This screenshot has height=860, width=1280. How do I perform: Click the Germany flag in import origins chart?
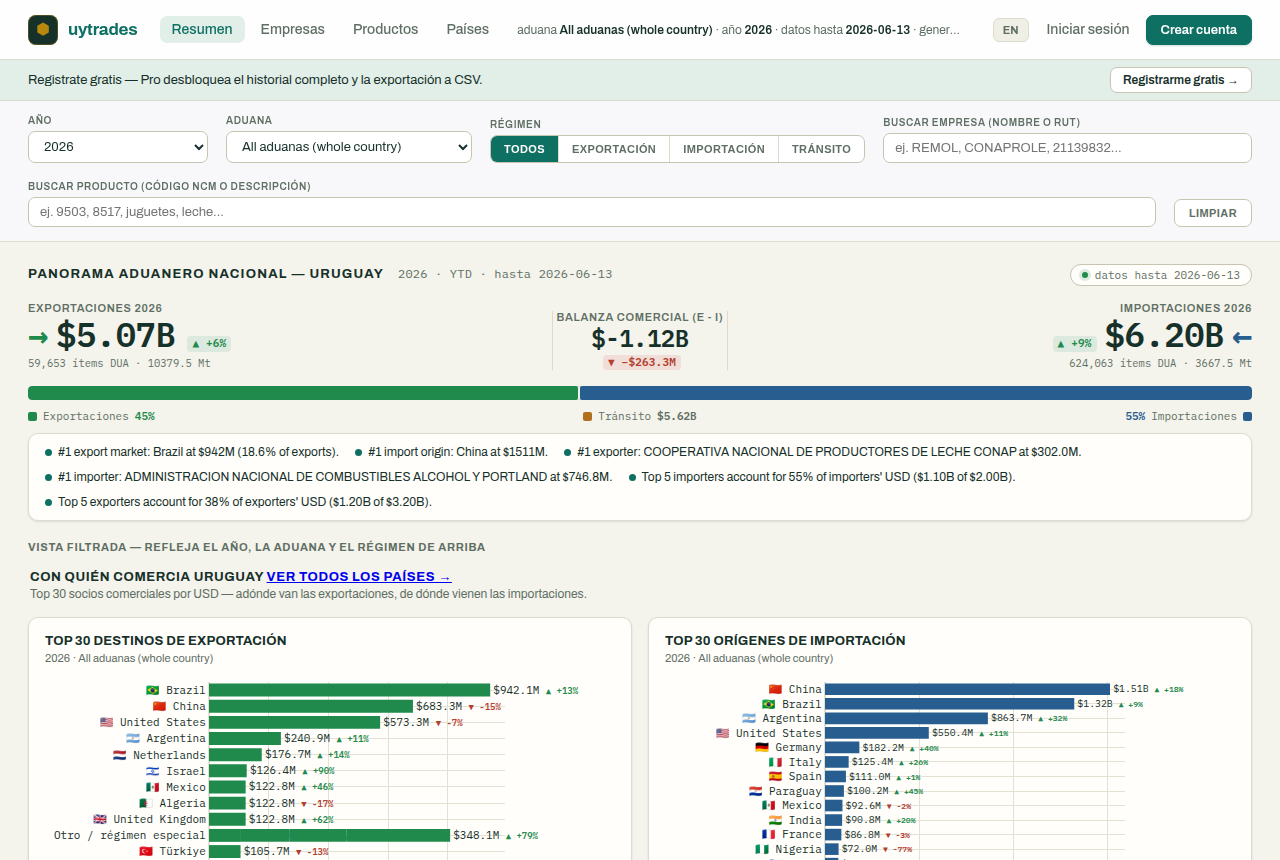point(761,747)
